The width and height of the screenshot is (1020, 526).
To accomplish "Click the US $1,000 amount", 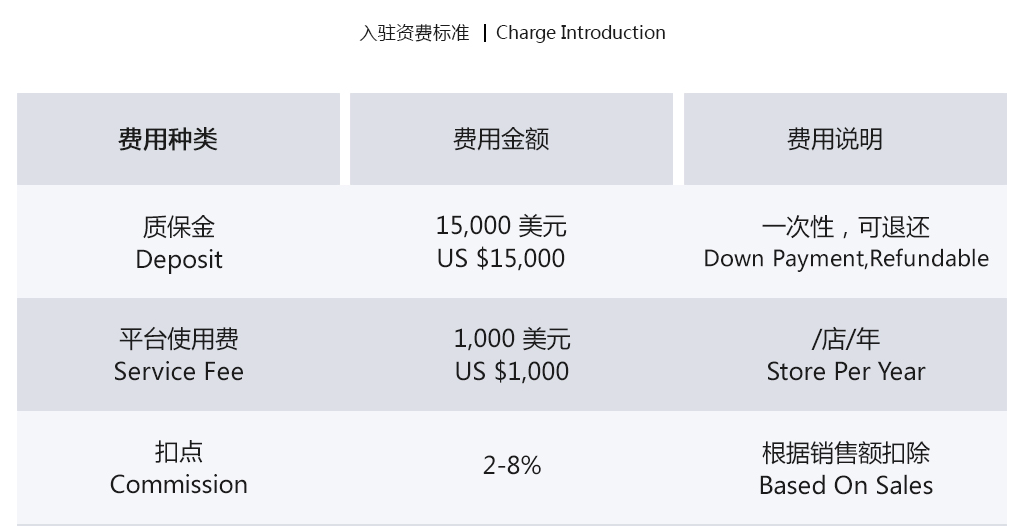I will pyautogui.click(x=512, y=371).
